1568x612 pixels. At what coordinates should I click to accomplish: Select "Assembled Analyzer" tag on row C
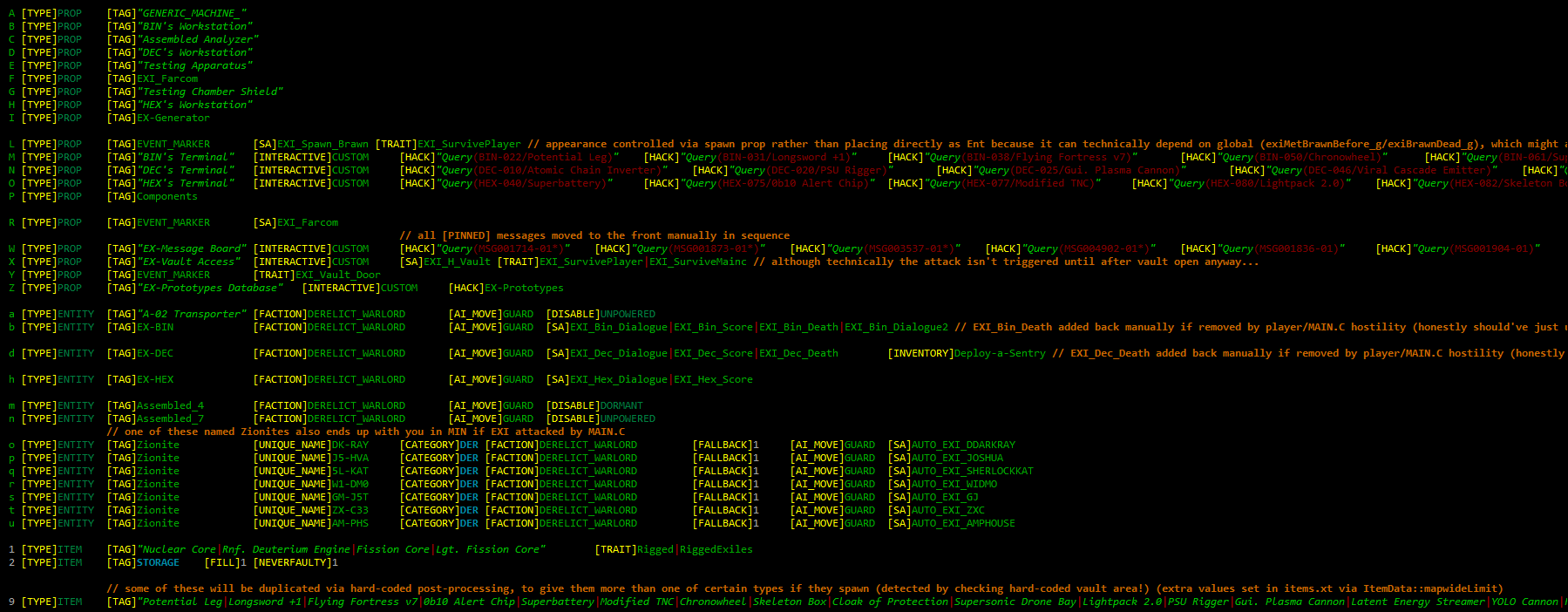198,39
